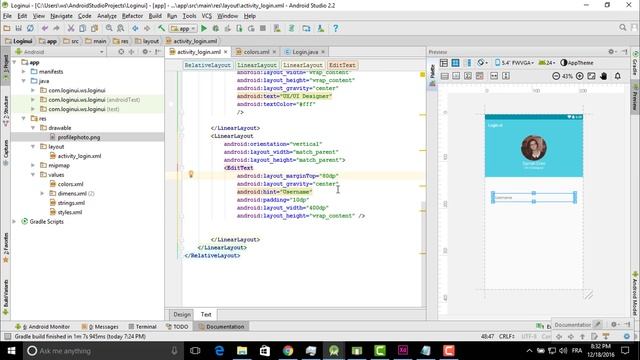Screen dimensions: 640x360
Task: Switch to the Login.java editor tab
Action: (305, 52)
